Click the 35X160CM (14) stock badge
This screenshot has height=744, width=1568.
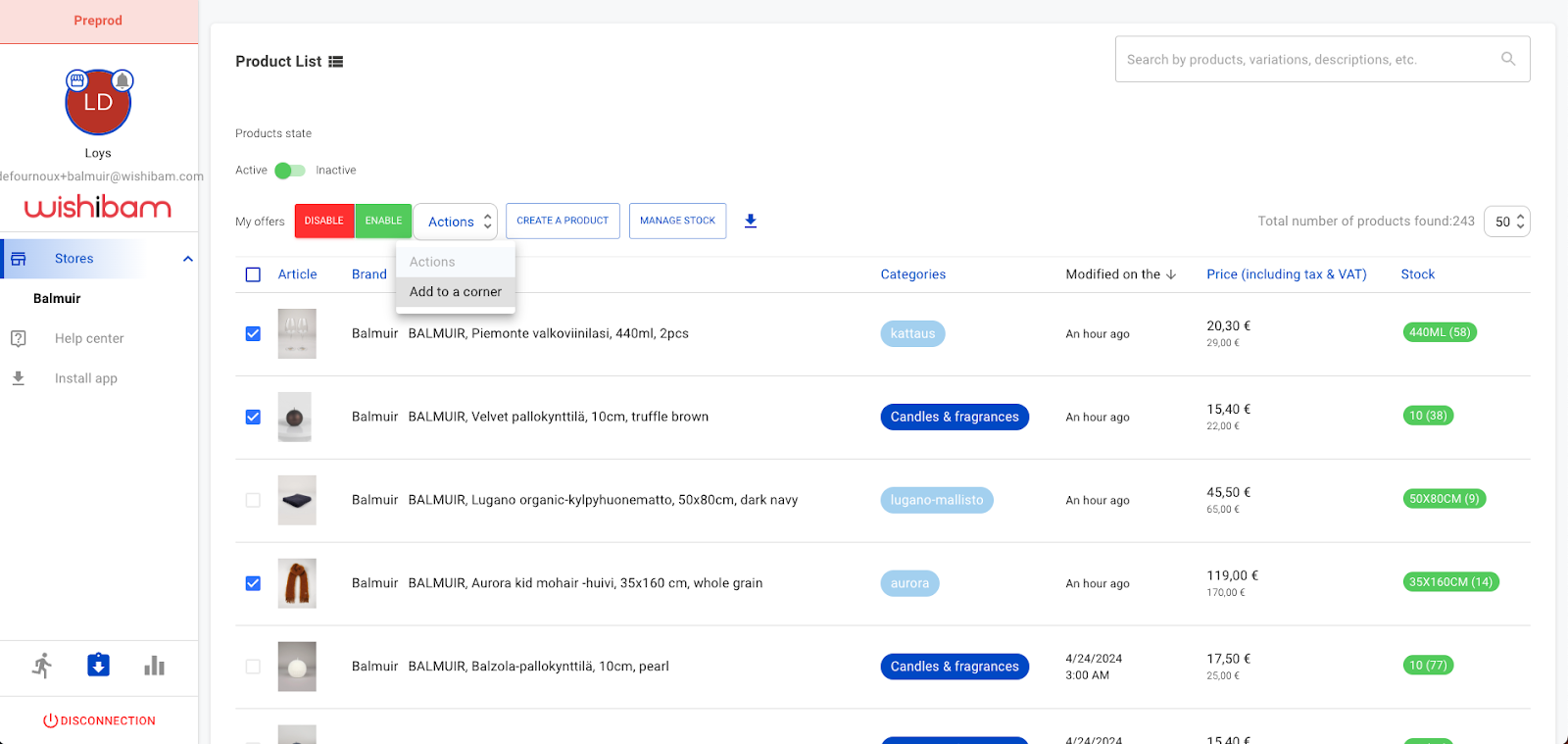[x=1450, y=582]
